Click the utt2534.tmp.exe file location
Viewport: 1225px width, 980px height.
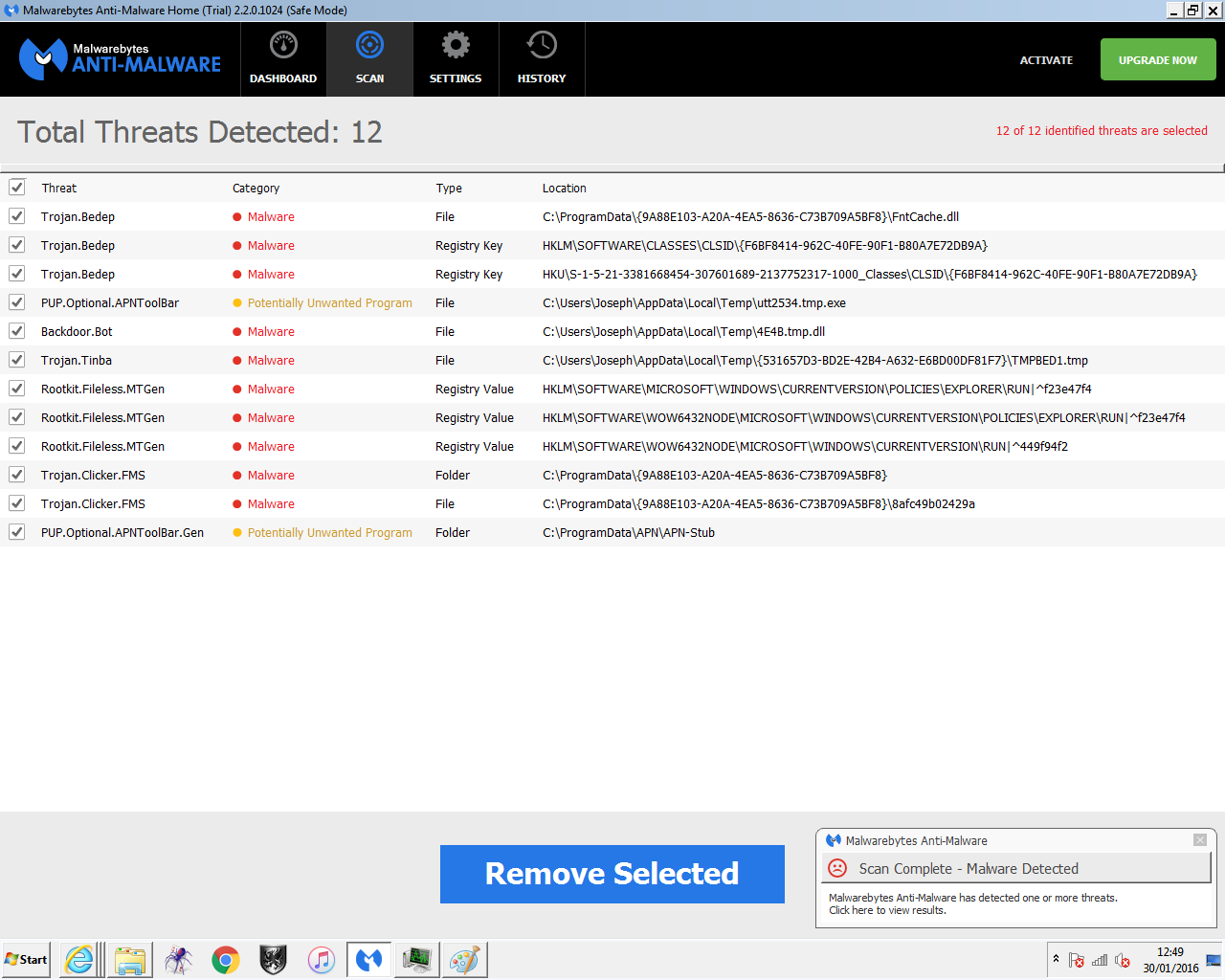(694, 303)
